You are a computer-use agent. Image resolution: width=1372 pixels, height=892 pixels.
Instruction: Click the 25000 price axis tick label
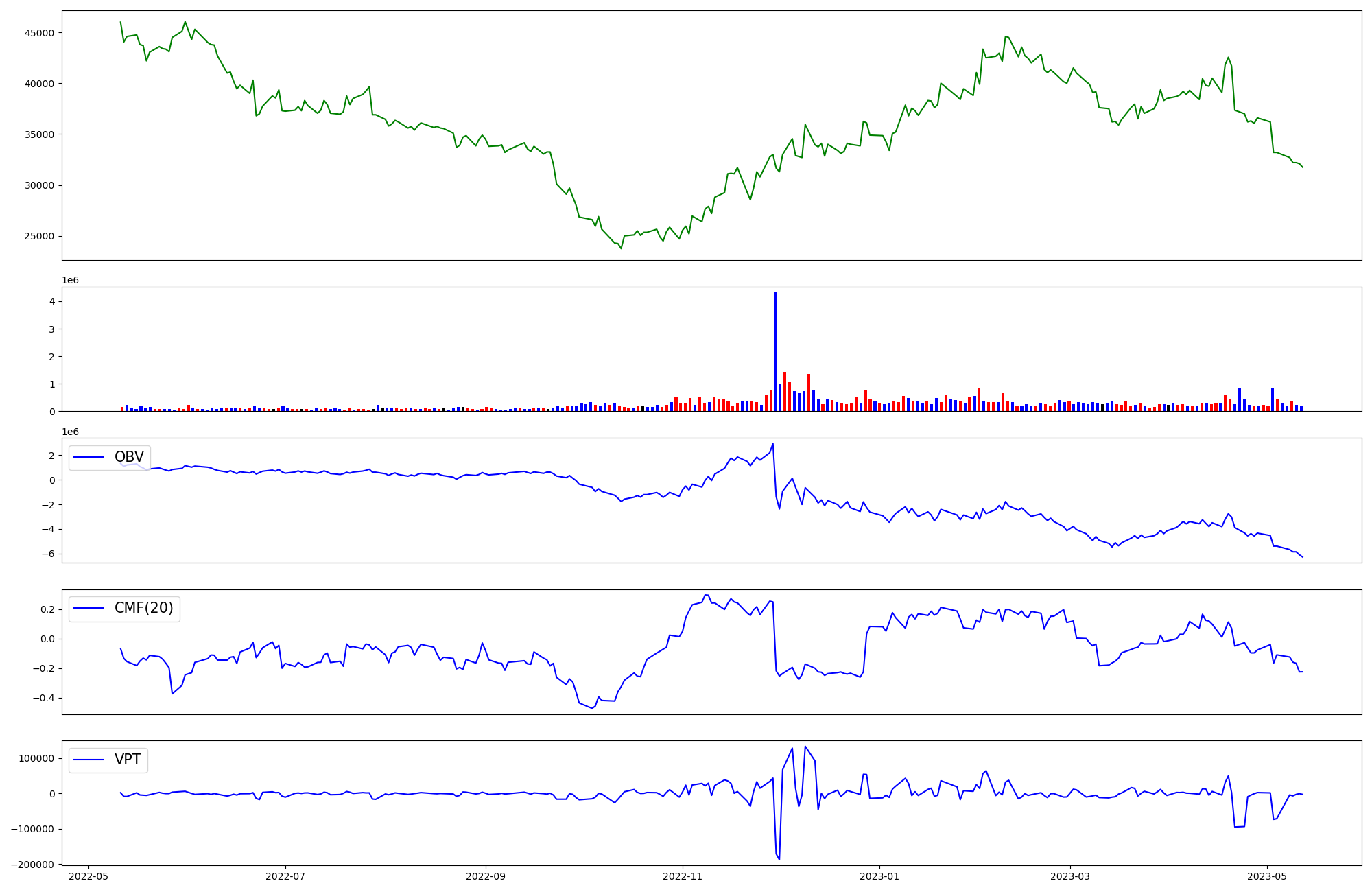point(39,237)
